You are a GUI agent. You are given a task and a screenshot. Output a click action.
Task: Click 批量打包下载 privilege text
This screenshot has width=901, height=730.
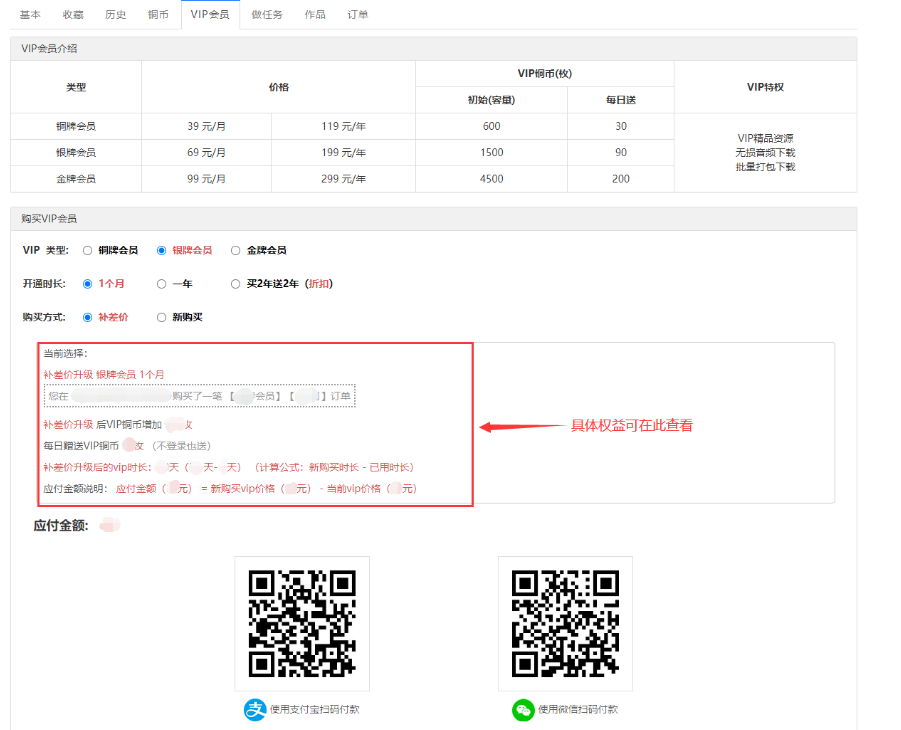[765, 167]
